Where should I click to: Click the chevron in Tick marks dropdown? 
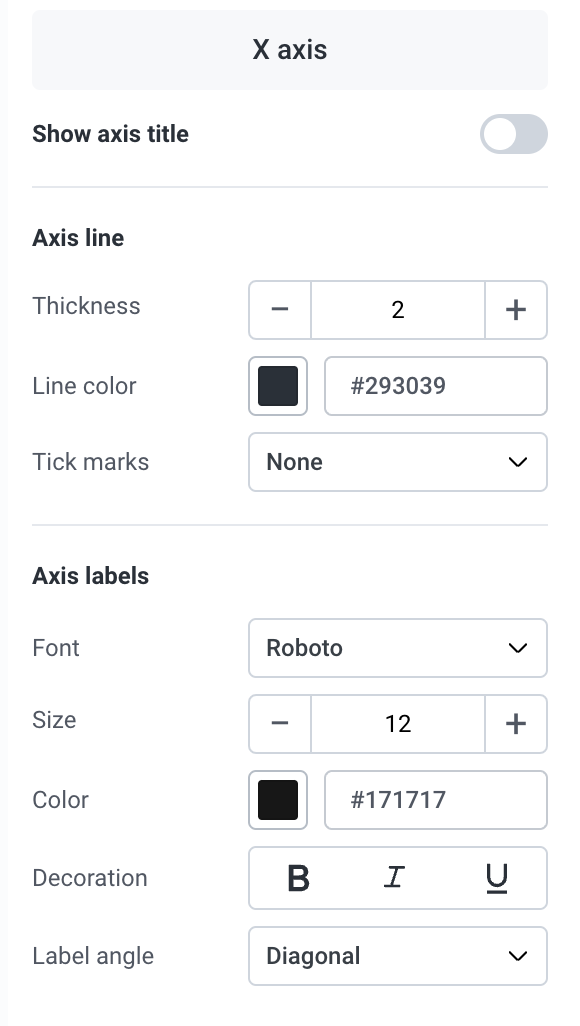(518, 462)
